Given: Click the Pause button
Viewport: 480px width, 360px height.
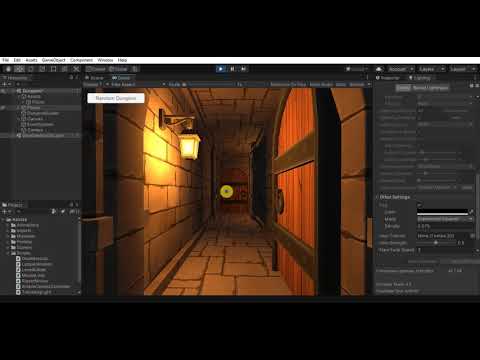Looking at the screenshot, I should [x=232, y=69].
